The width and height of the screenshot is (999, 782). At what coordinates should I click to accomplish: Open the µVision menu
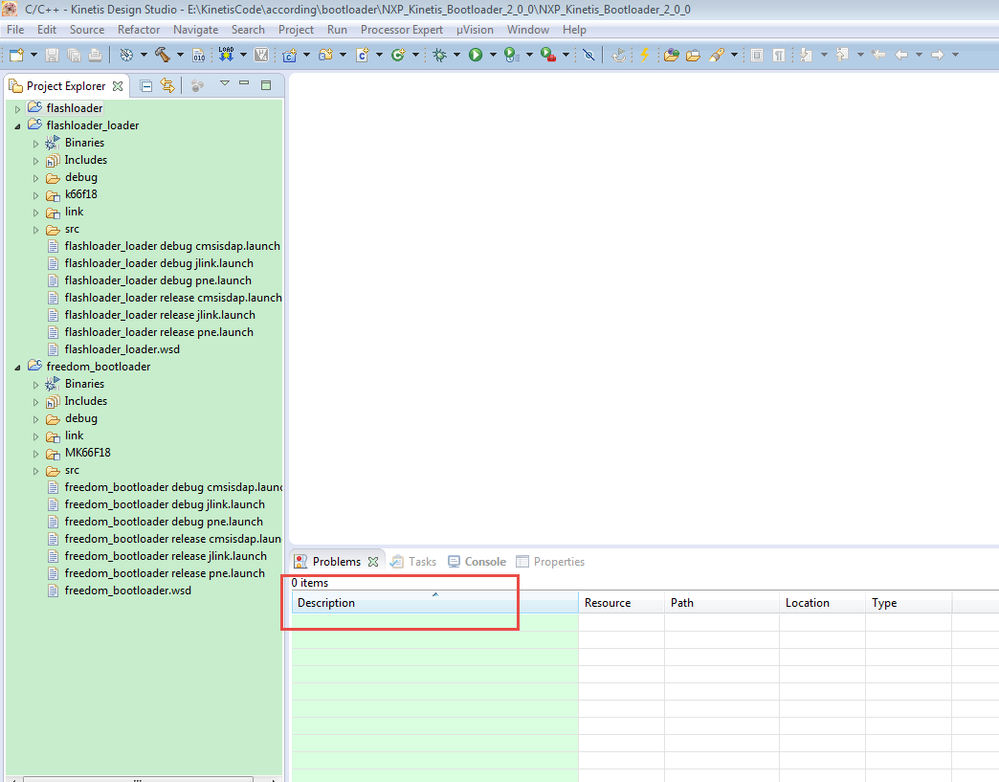tap(475, 30)
